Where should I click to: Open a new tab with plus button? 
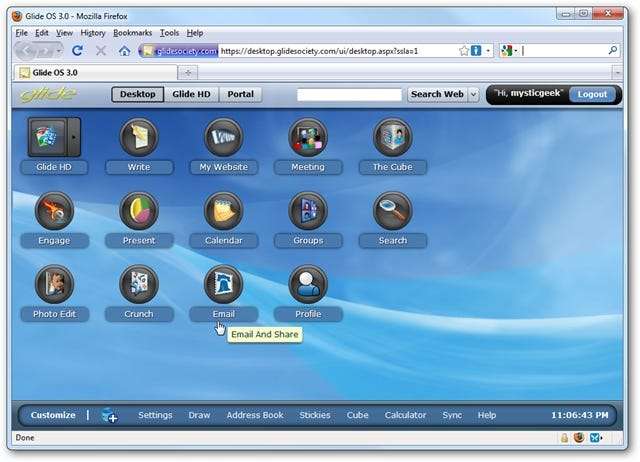click(x=188, y=73)
